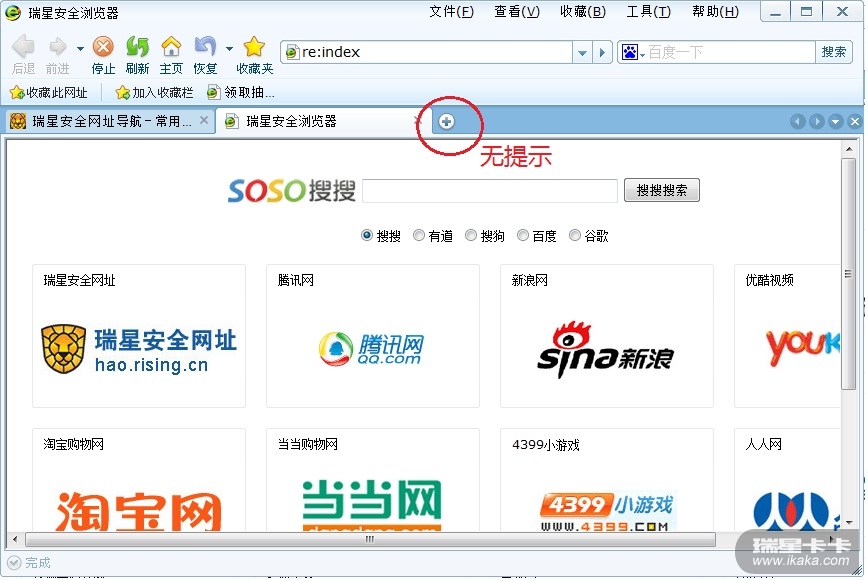
Task: Click the Refresh (刷新) icon
Action: (x=137, y=47)
